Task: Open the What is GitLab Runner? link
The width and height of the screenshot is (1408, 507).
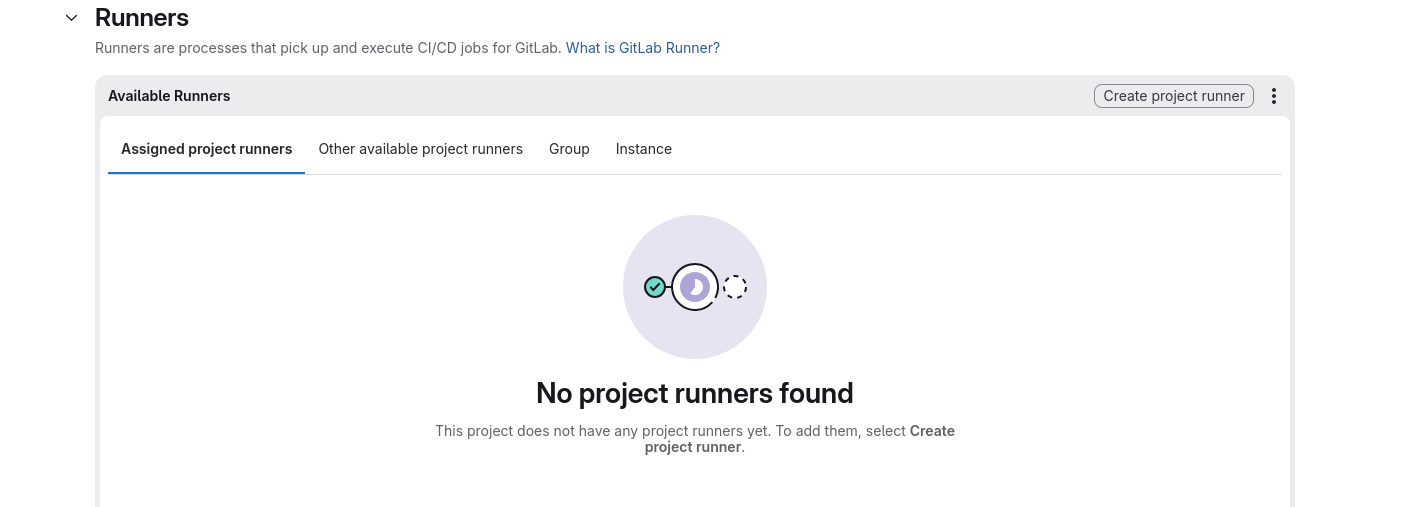Action: [643, 48]
